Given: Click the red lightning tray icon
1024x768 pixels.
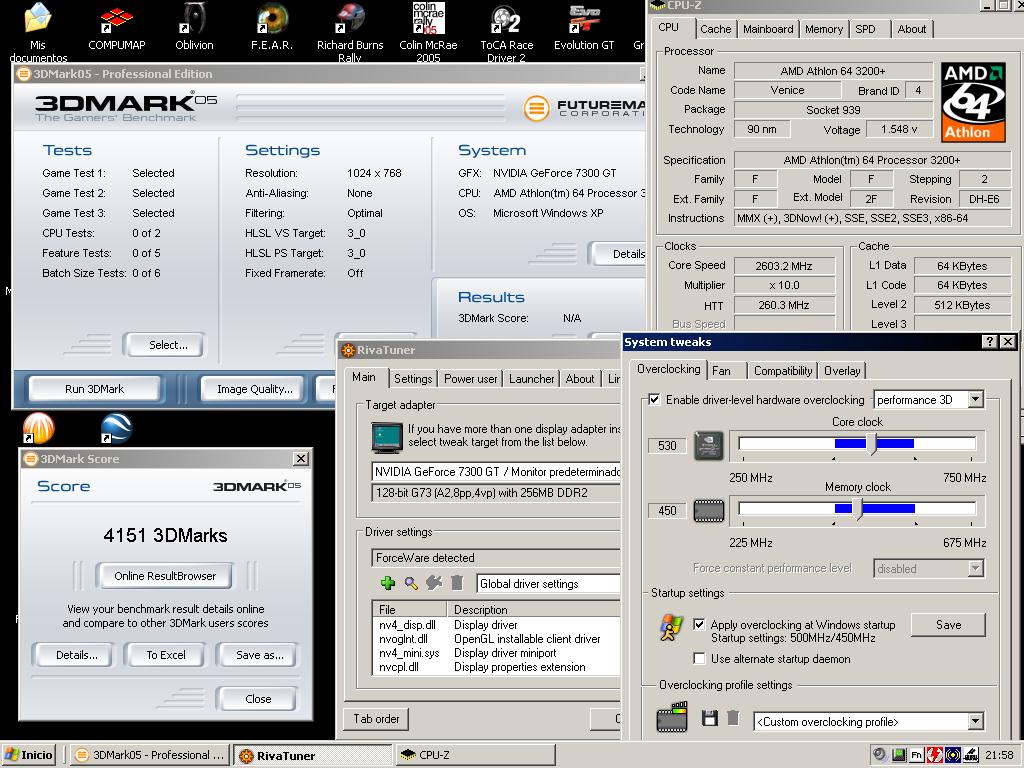Looking at the screenshot, I should tap(935, 756).
